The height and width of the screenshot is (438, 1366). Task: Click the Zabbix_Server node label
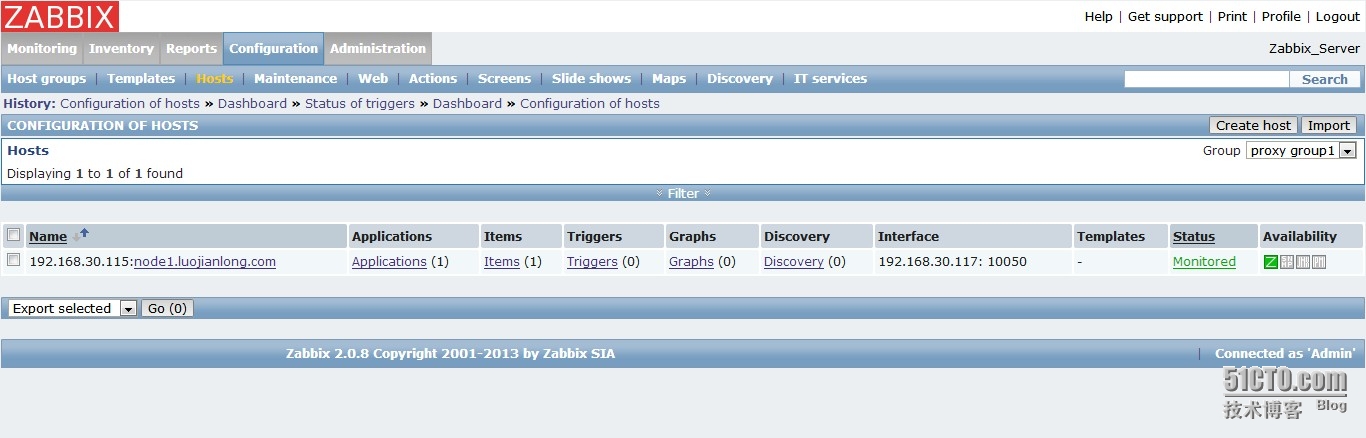point(1314,48)
